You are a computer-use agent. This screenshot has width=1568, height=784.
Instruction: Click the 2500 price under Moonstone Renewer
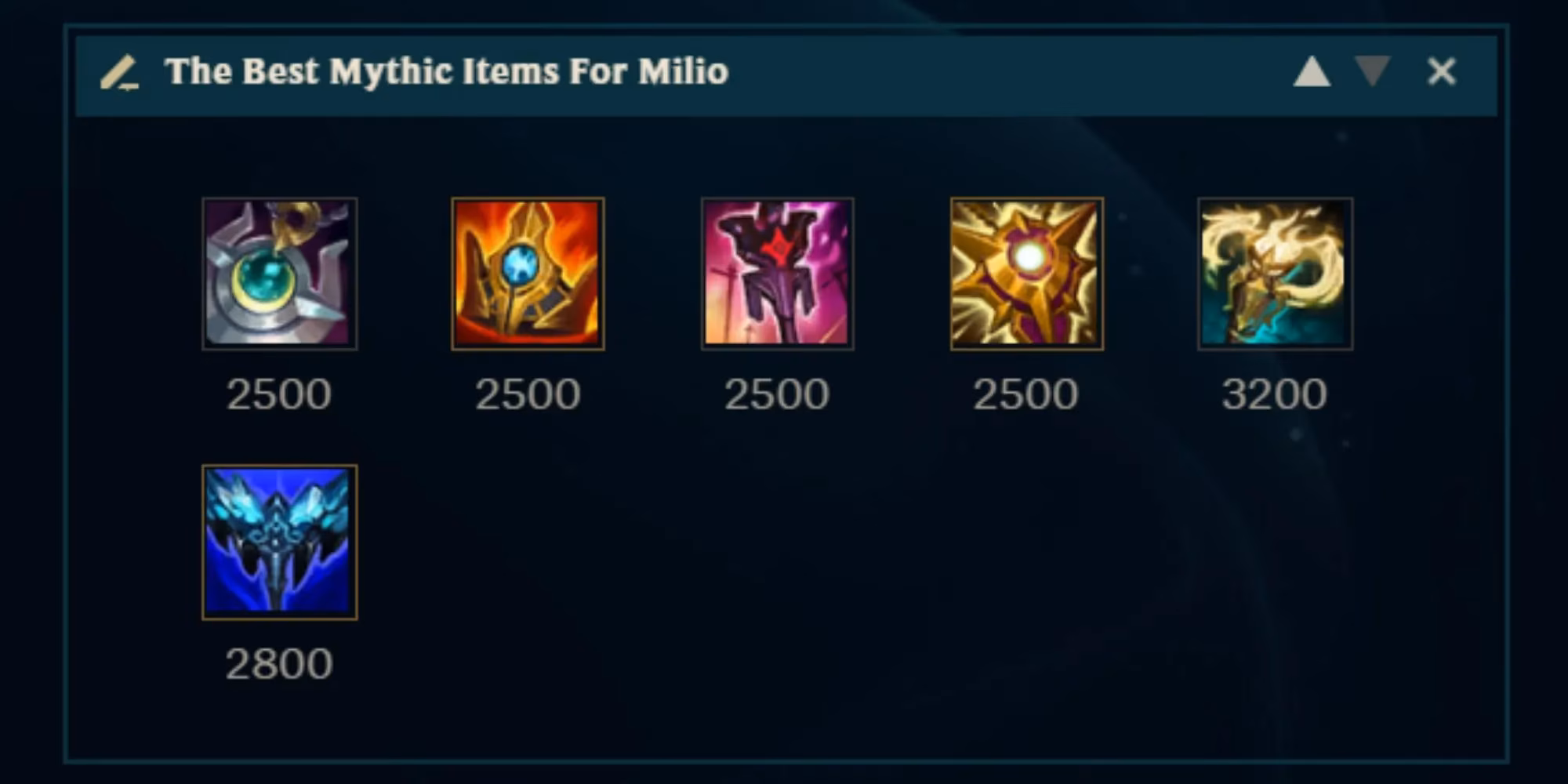279,394
